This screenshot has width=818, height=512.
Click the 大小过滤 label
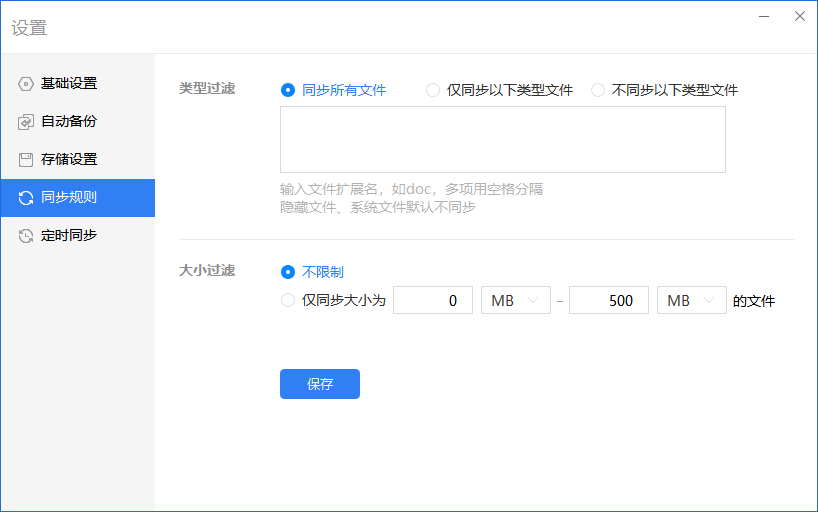207,270
